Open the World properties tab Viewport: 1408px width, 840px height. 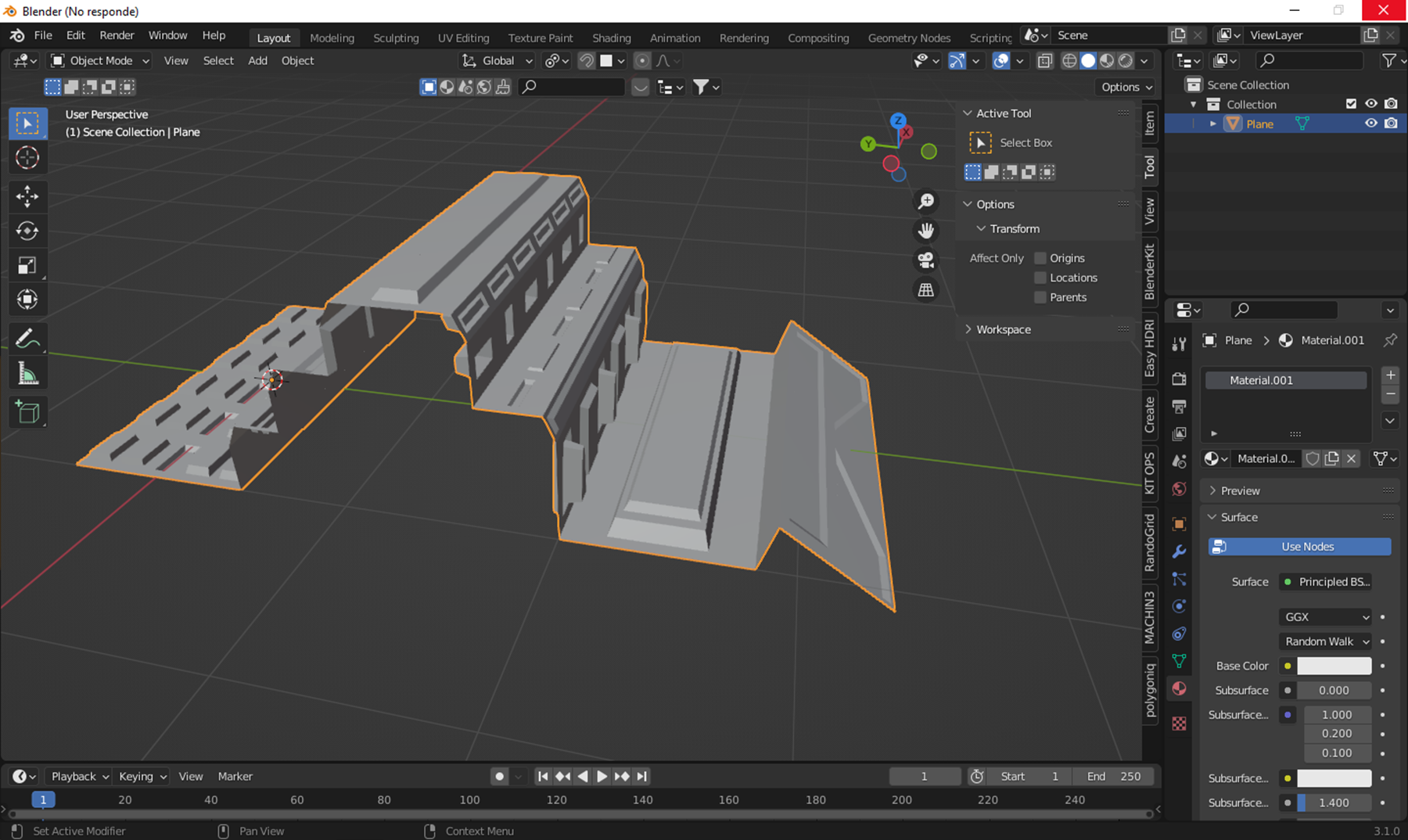coord(1179,489)
